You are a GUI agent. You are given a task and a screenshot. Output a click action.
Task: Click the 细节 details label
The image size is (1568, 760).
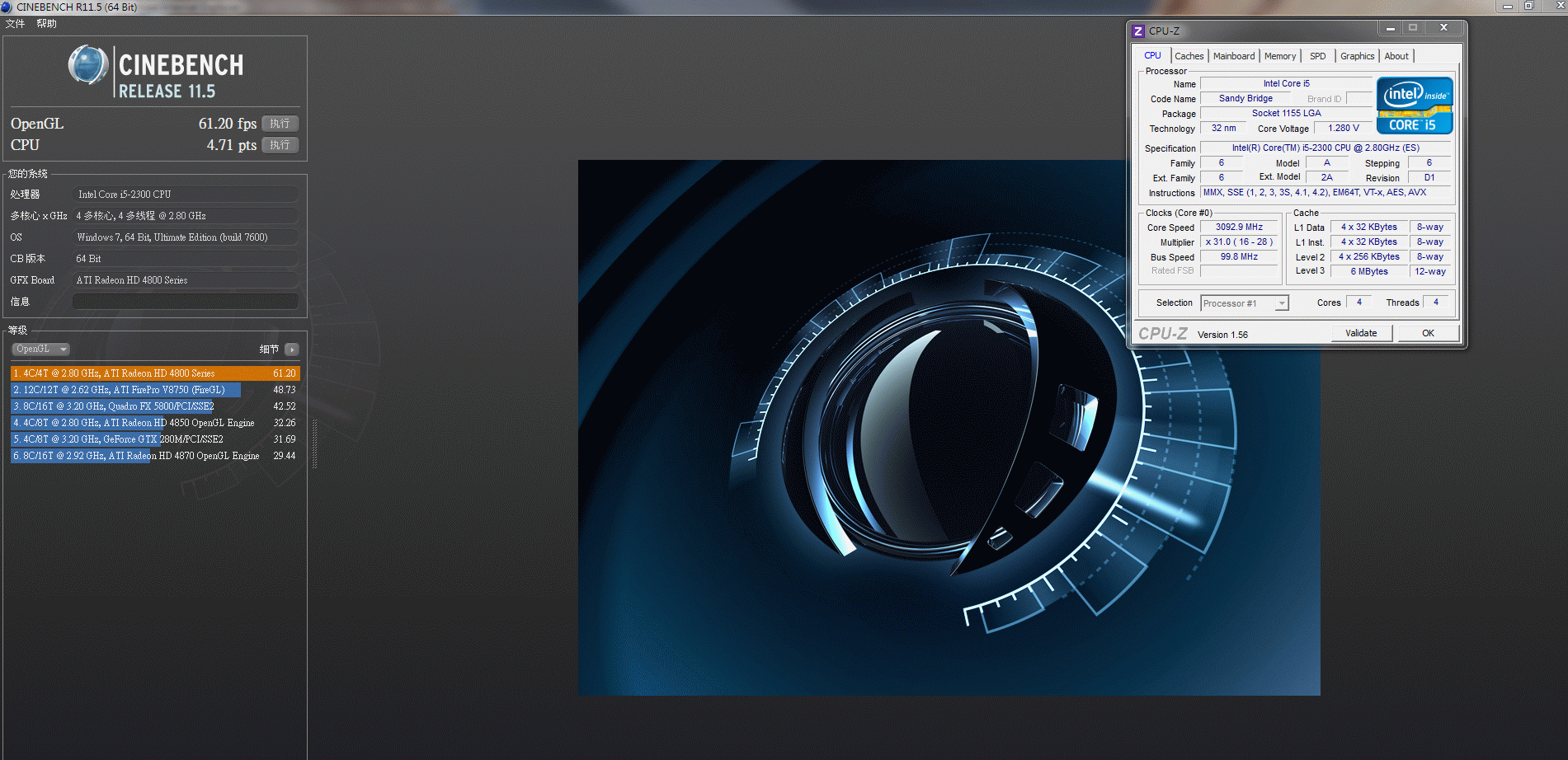click(x=269, y=350)
